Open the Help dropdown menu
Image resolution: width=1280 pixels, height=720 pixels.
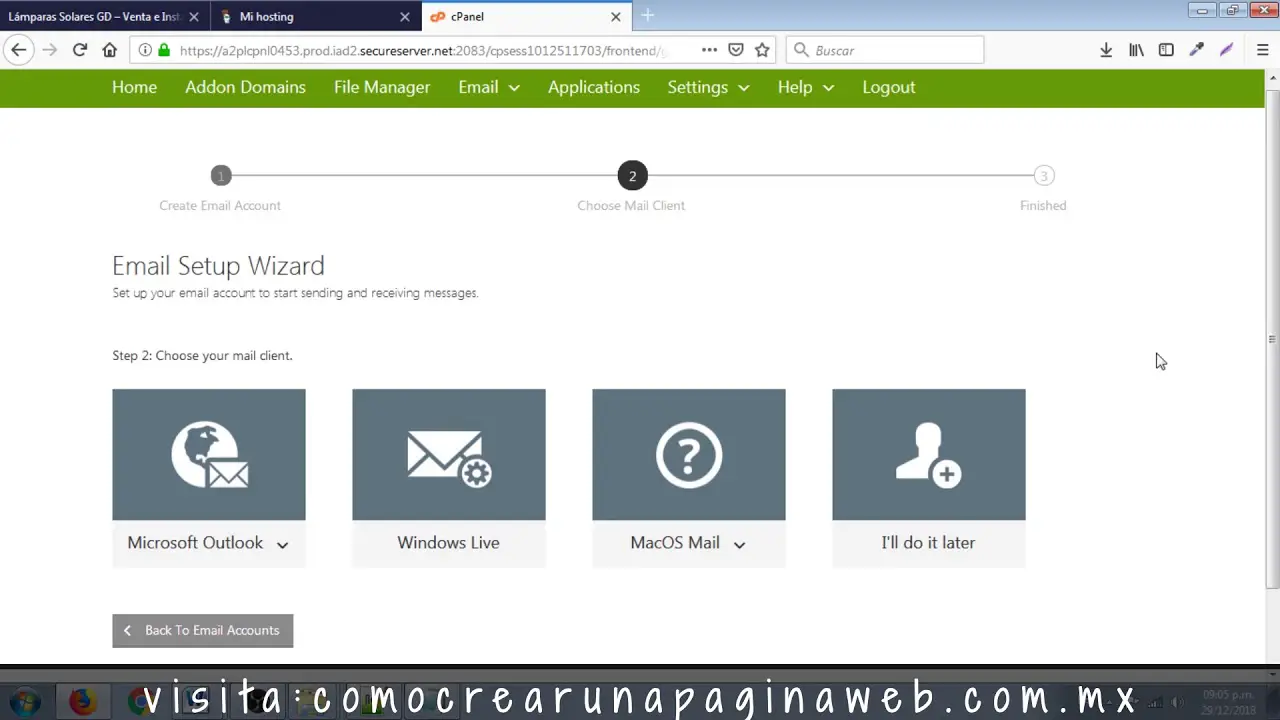coord(806,87)
